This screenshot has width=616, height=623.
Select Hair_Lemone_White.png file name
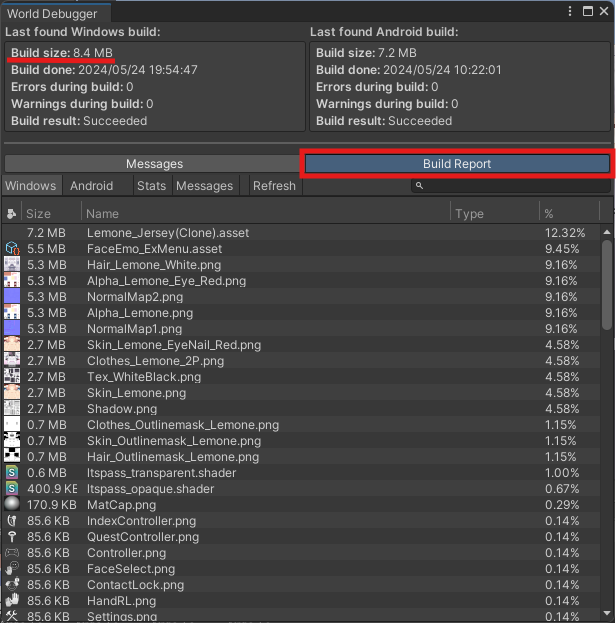(154, 265)
